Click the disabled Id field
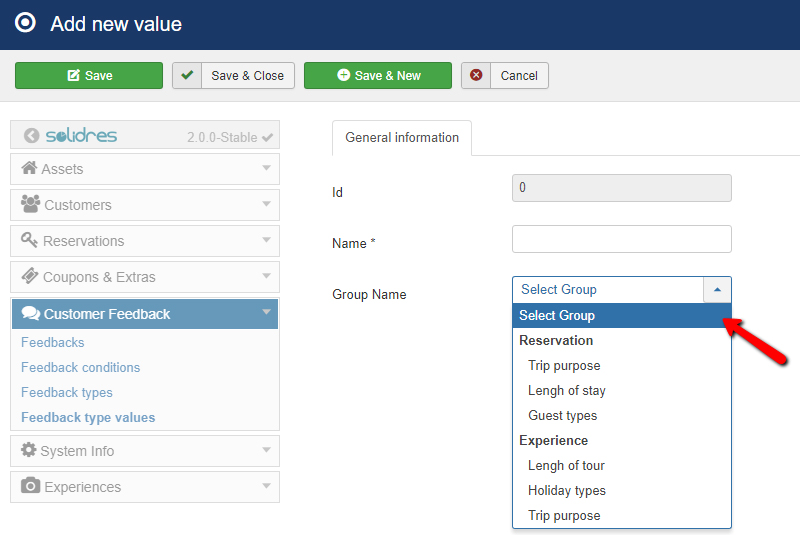 (x=621, y=188)
